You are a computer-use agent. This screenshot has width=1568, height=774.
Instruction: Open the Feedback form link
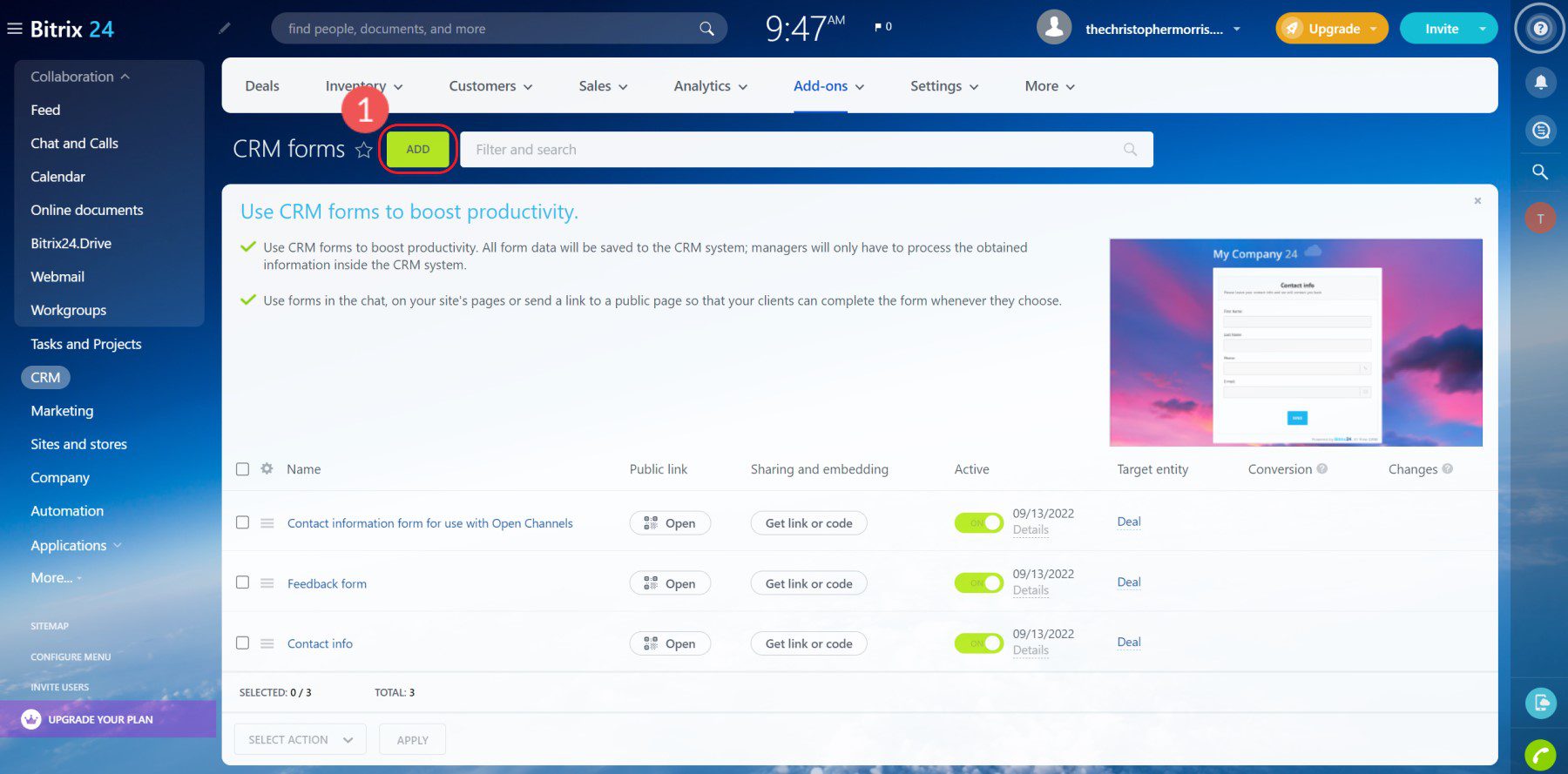(327, 583)
